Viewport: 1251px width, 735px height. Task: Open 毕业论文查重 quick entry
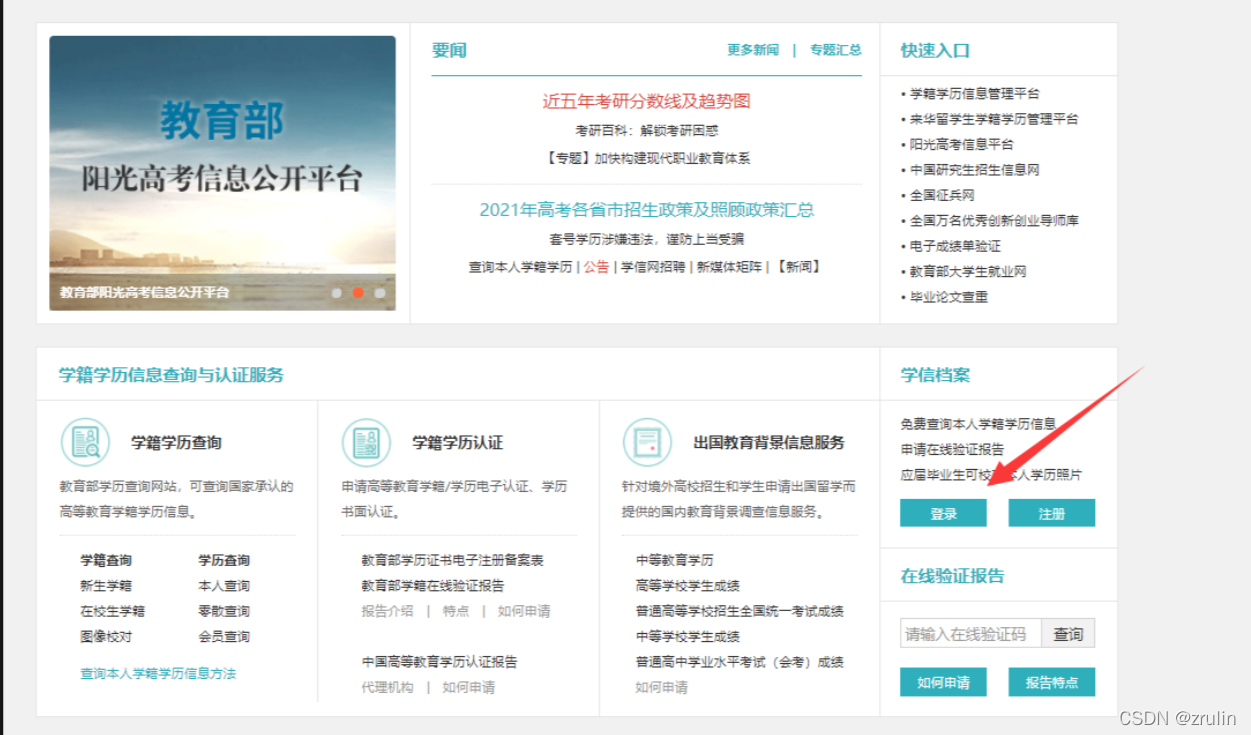click(x=949, y=297)
